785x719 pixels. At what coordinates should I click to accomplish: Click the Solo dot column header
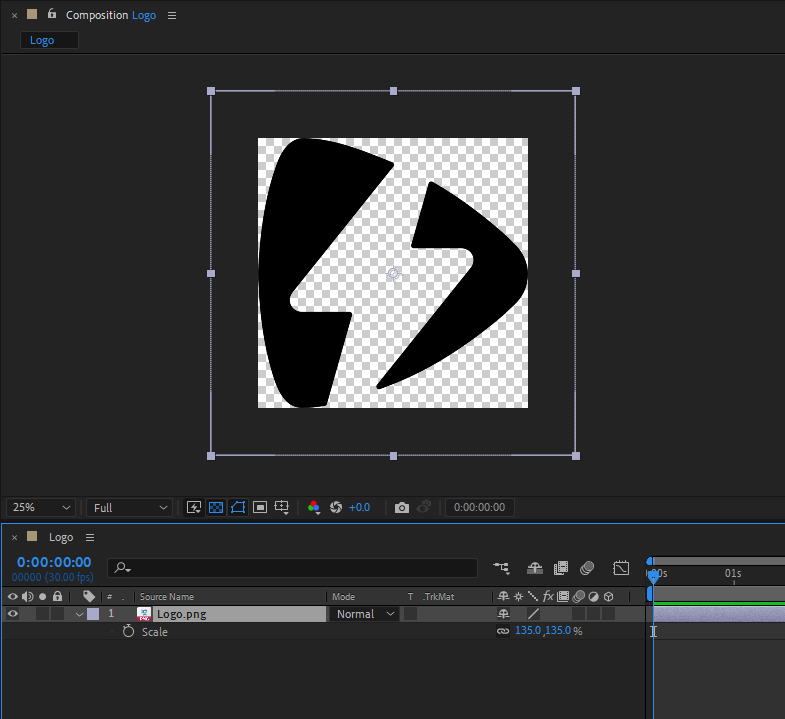click(43, 596)
